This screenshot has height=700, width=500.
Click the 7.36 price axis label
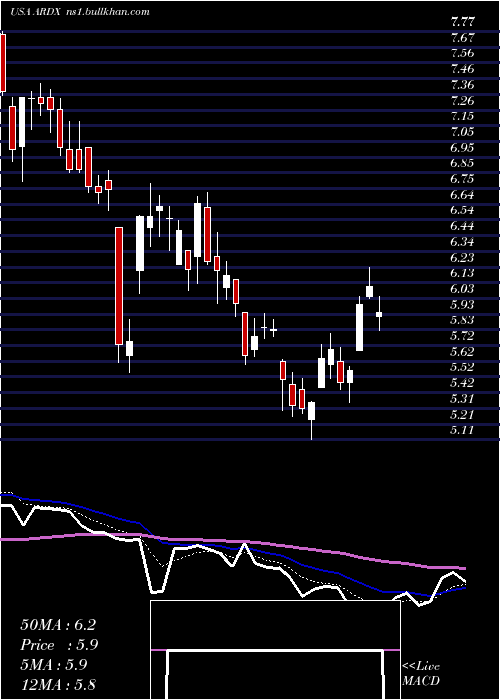462,84
